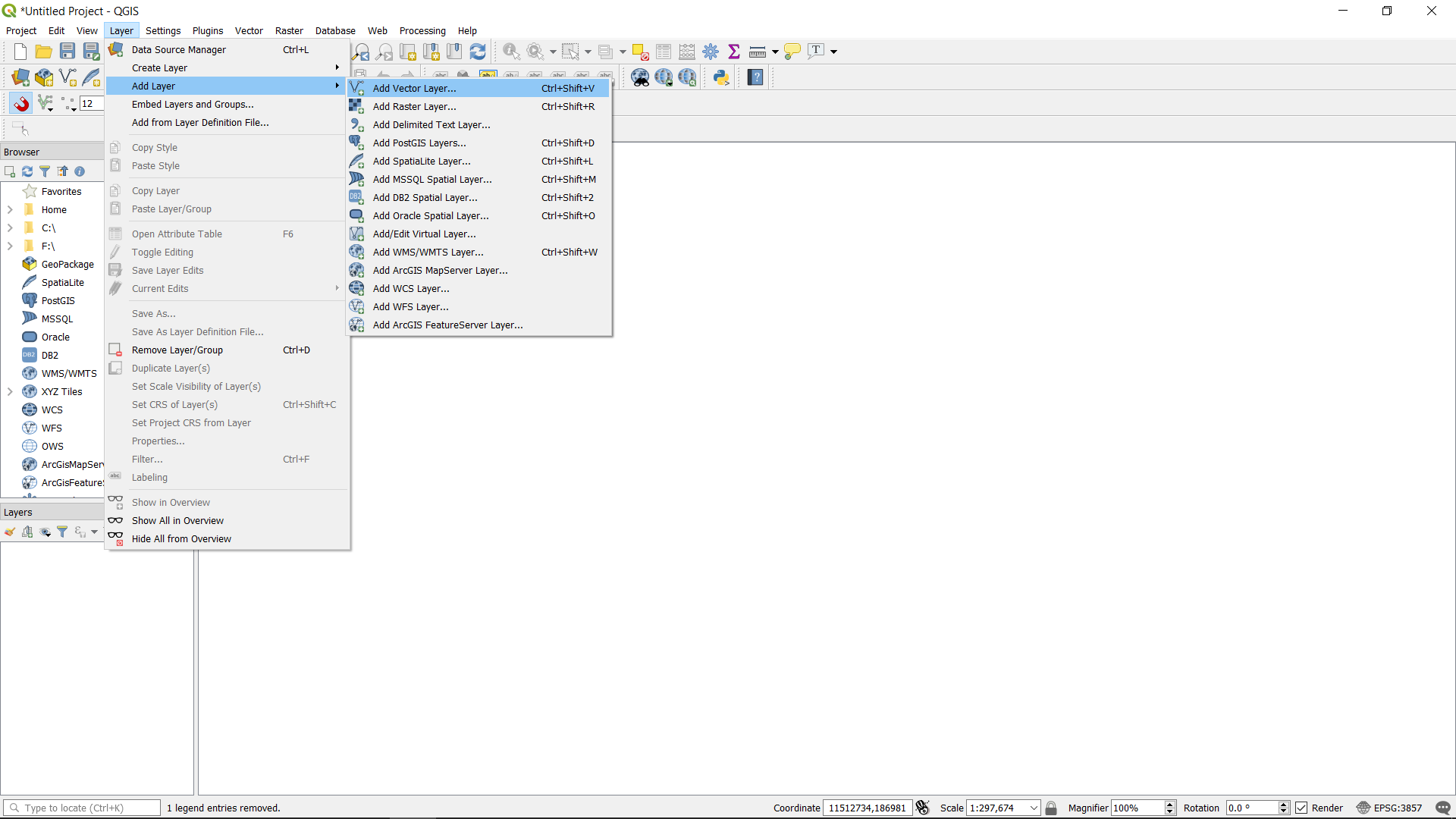Click the Refresh map canvas icon

(x=478, y=52)
